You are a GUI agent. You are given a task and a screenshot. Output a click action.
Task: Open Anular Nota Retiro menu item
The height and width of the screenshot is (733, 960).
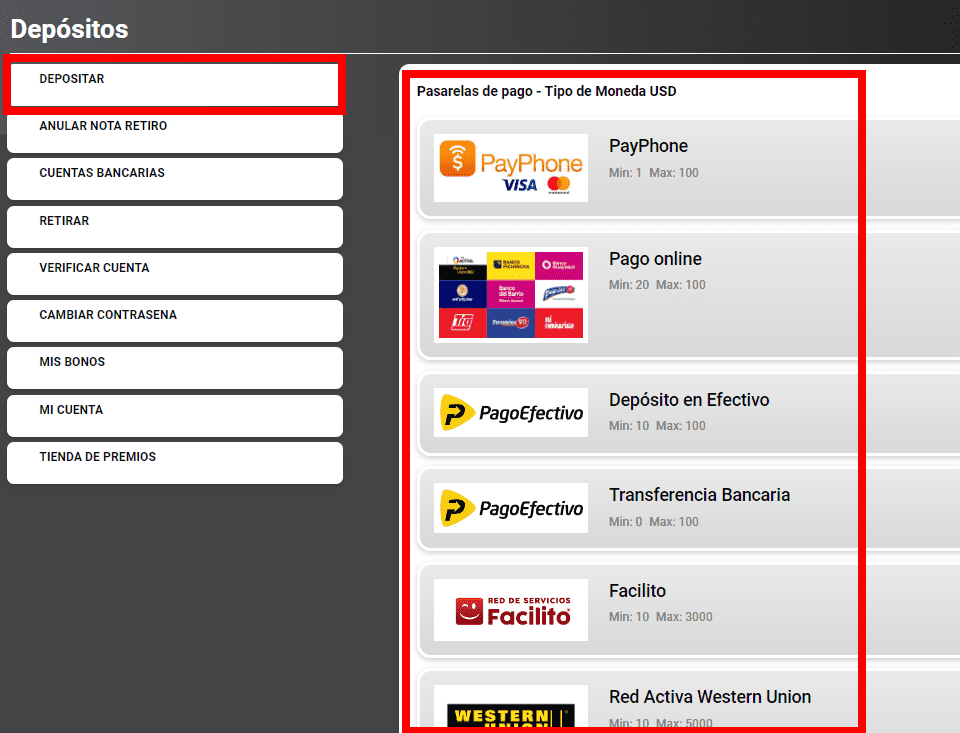tap(174, 132)
